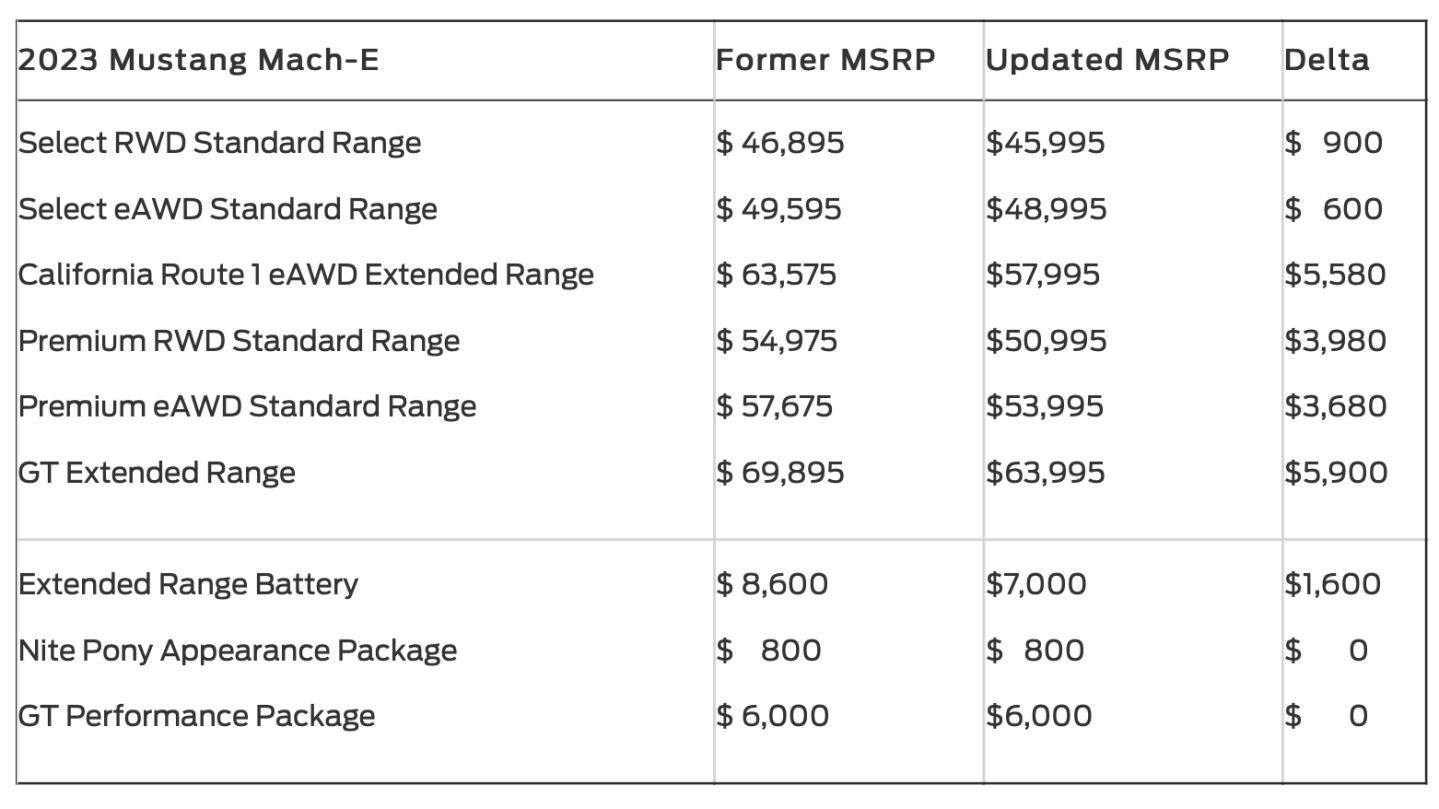Click the delta value $3,980

click(x=1336, y=341)
